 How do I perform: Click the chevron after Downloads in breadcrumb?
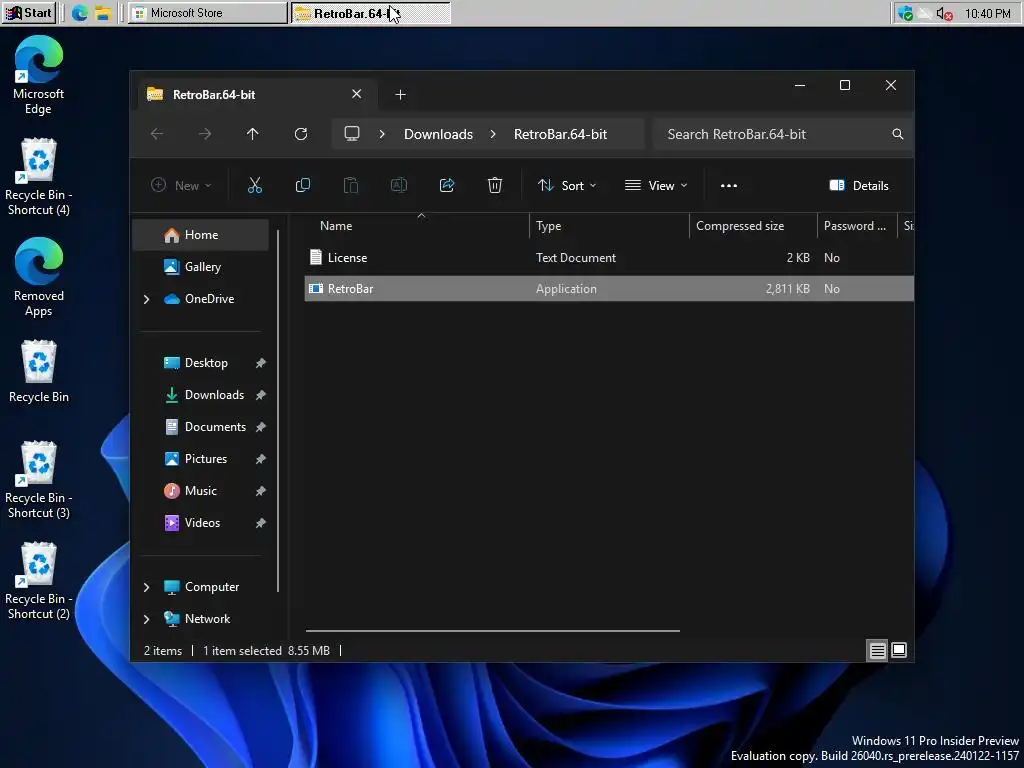click(x=493, y=134)
